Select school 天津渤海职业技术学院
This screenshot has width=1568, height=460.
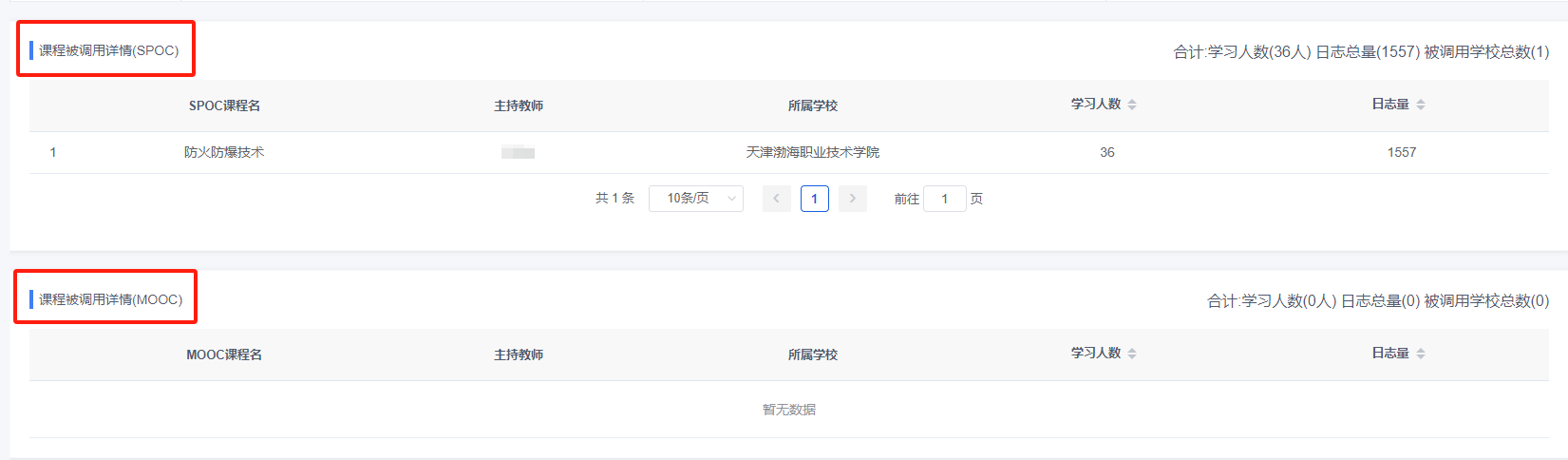(x=813, y=152)
